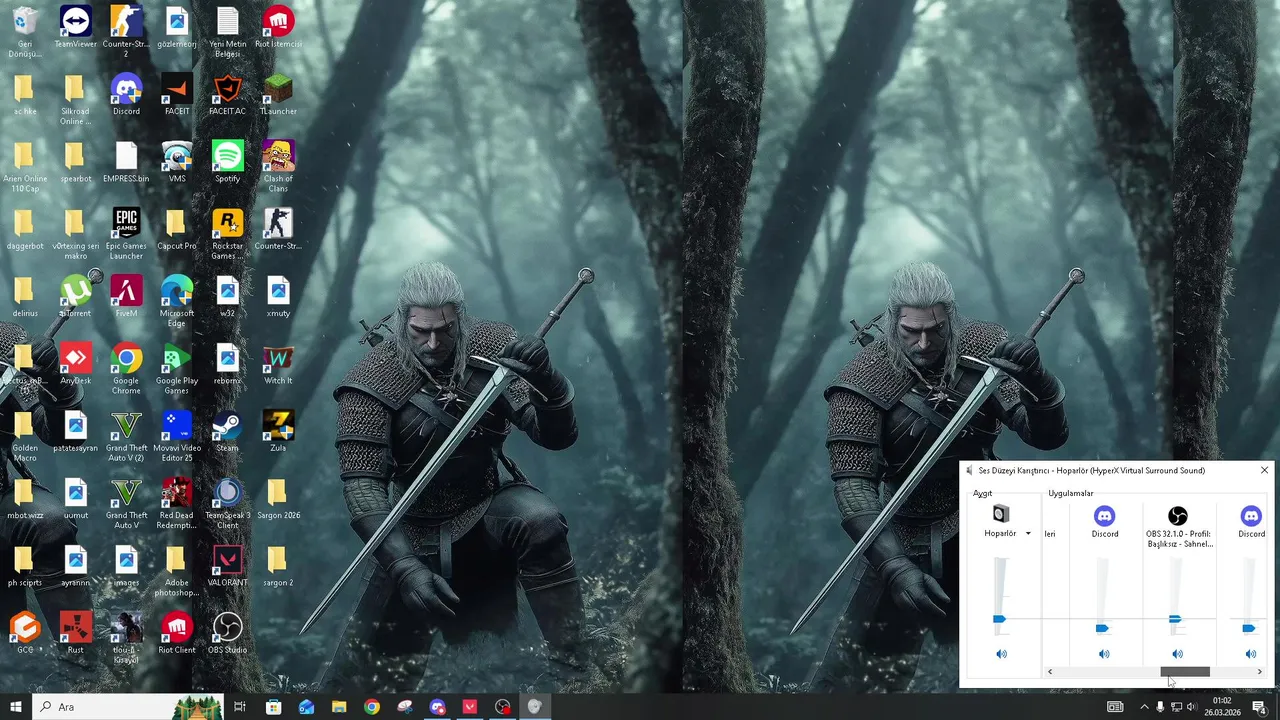Viewport: 1280px width, 720px height.
Task: Click the mixer's horizontal scrollbar thumb
Action: point(1185,672)
